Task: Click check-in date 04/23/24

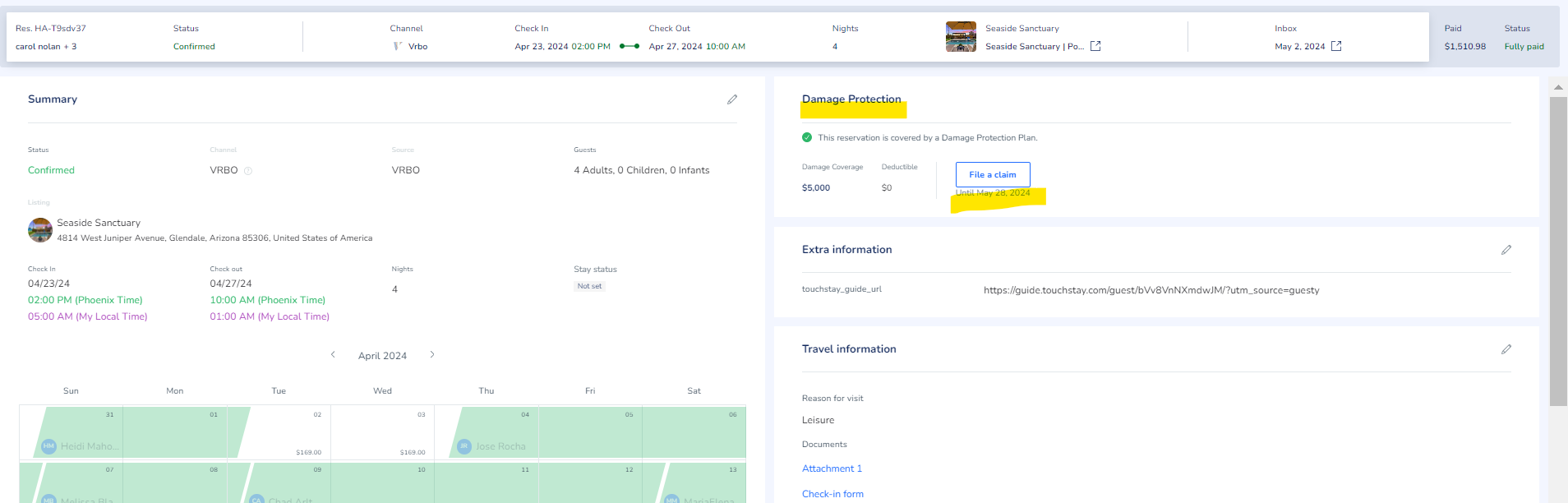Action: tap(48, 284)
